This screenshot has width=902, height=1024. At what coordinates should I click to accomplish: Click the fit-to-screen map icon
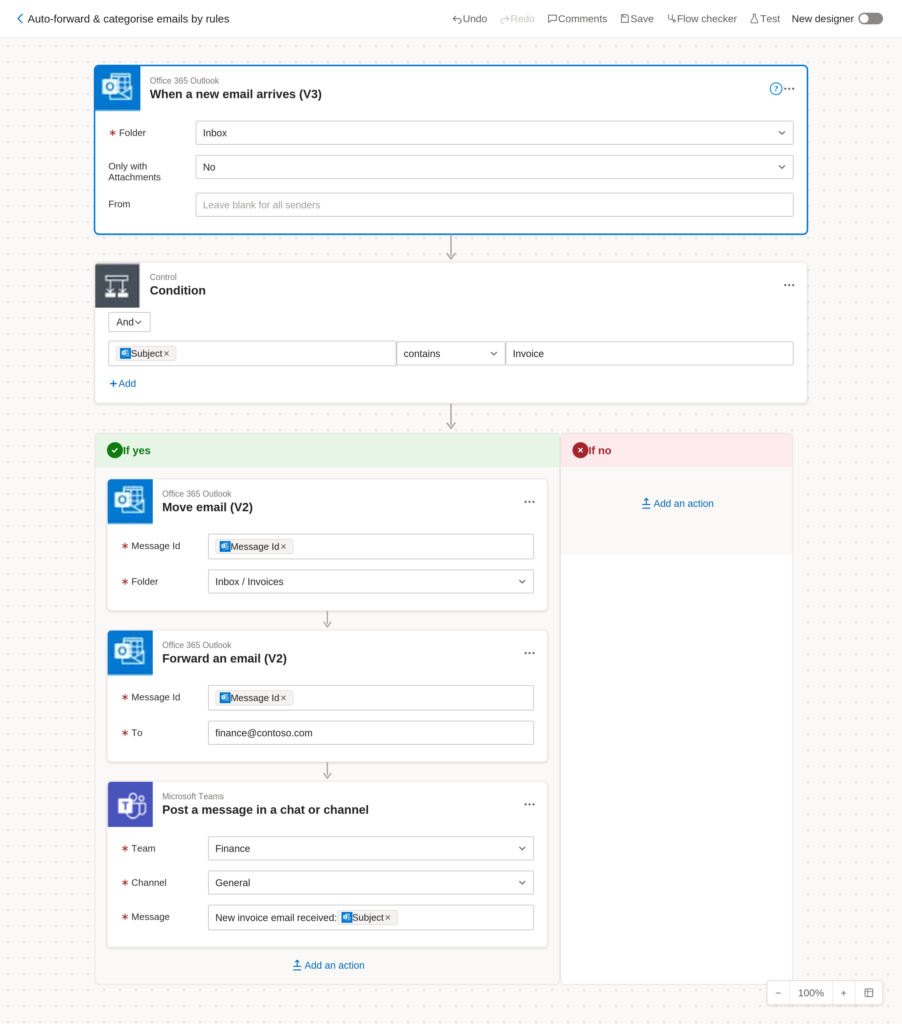pos(869,993)
